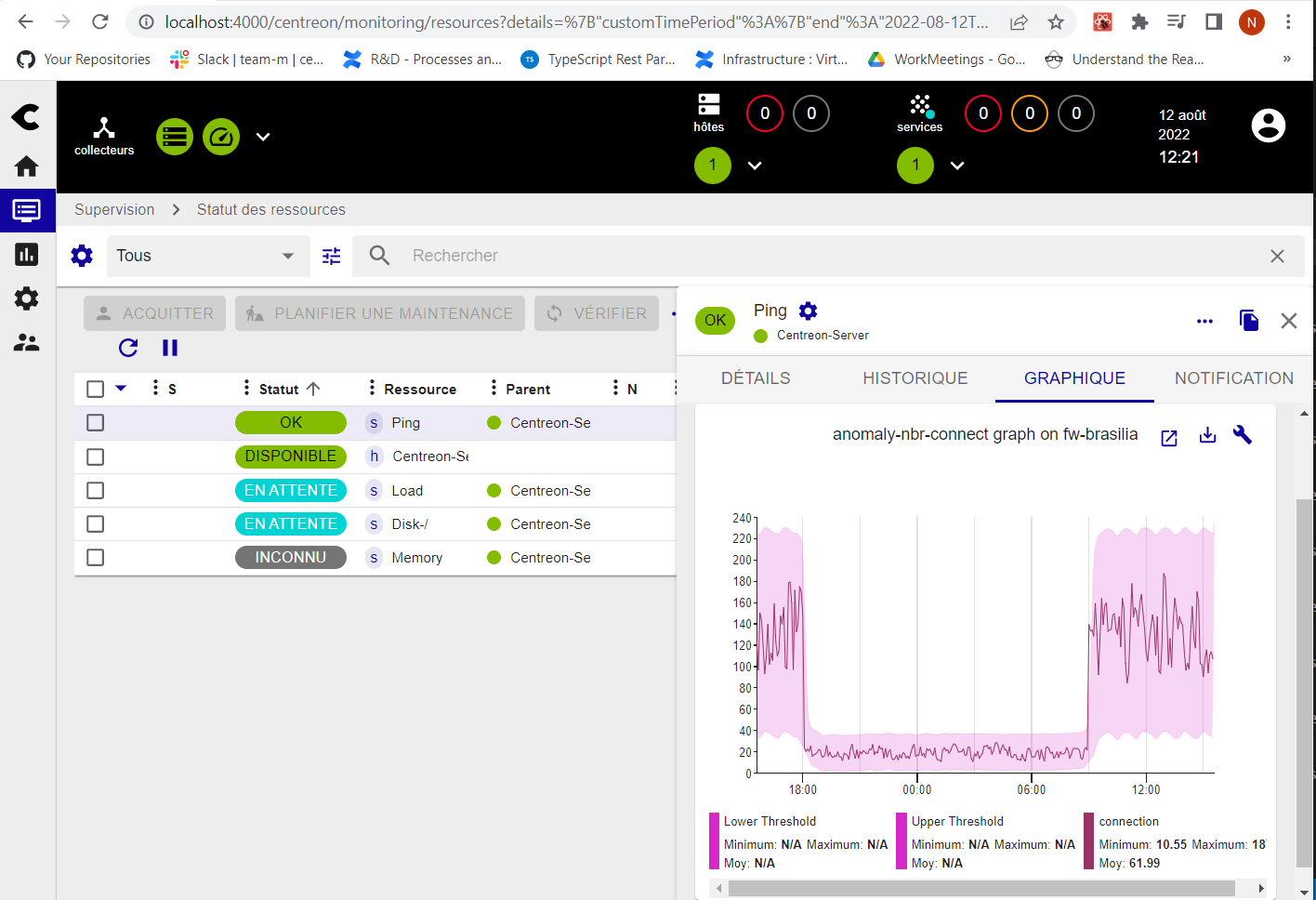This screenshot has width=1316, height=900.
Task: Check the DISPONIBLE Centreon-Server row checkbox
Action: 95,457
